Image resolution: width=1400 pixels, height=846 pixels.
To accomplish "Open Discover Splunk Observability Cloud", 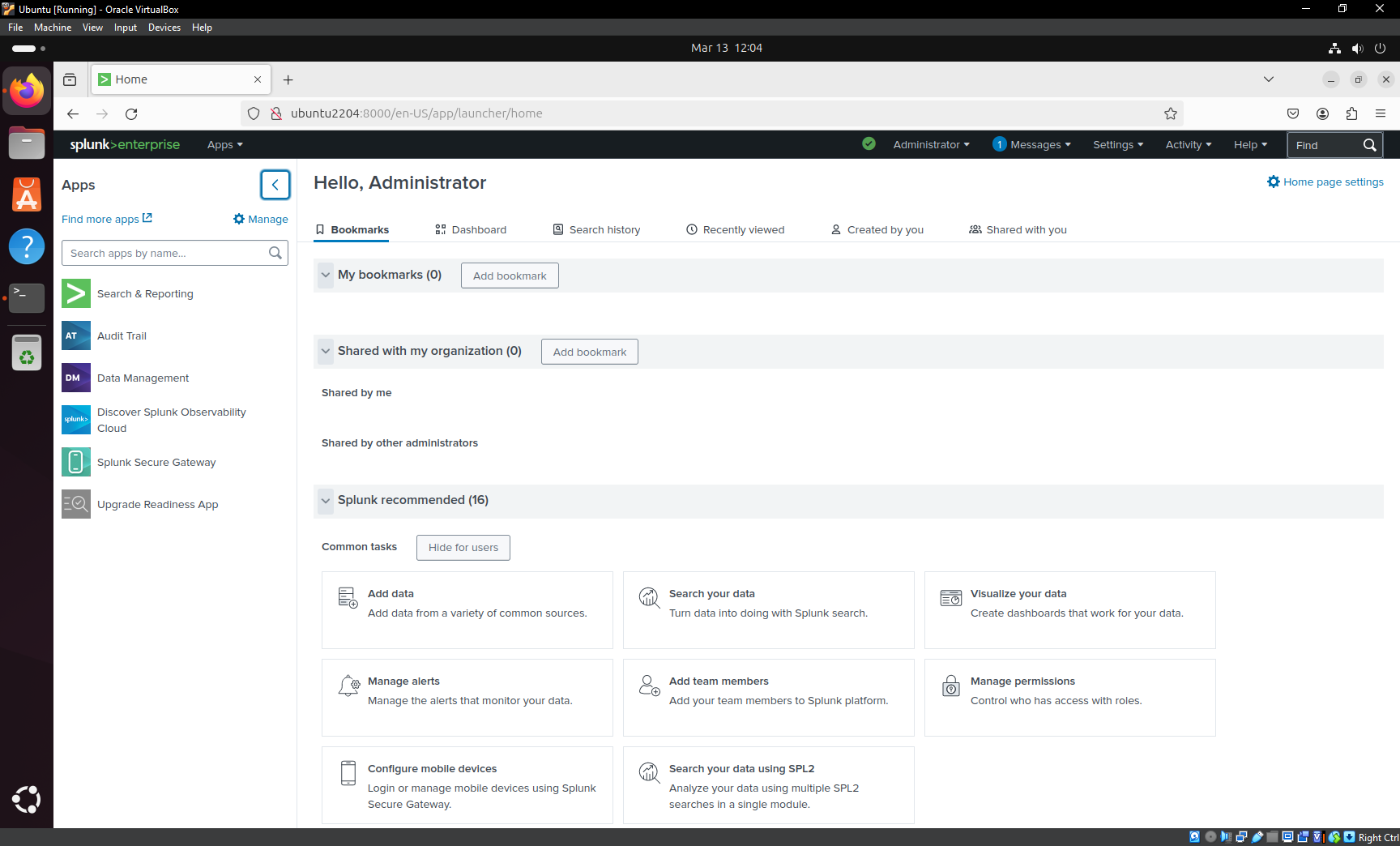I will point(171,420).
